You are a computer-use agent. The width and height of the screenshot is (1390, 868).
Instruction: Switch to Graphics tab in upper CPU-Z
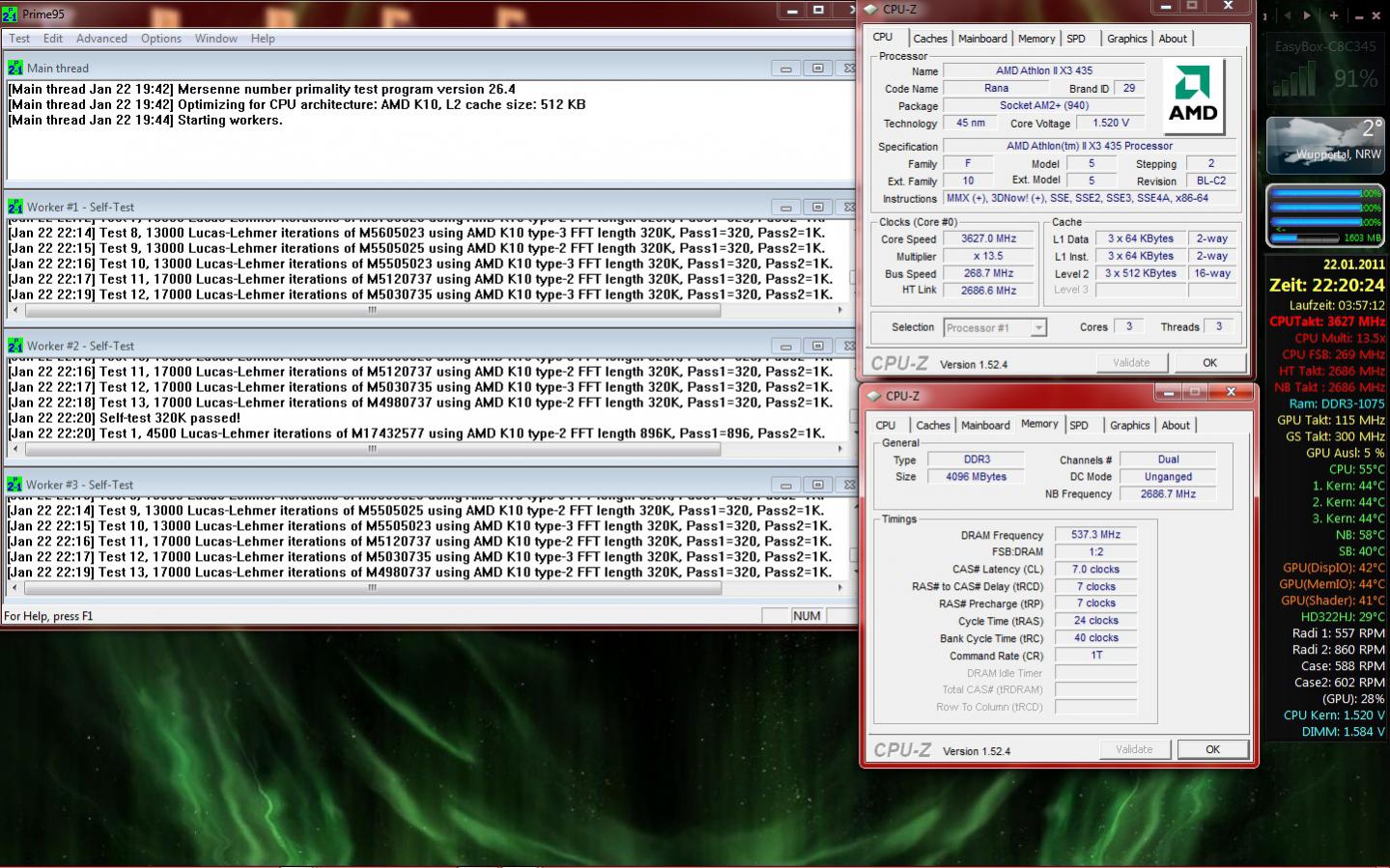[1127, 39]
